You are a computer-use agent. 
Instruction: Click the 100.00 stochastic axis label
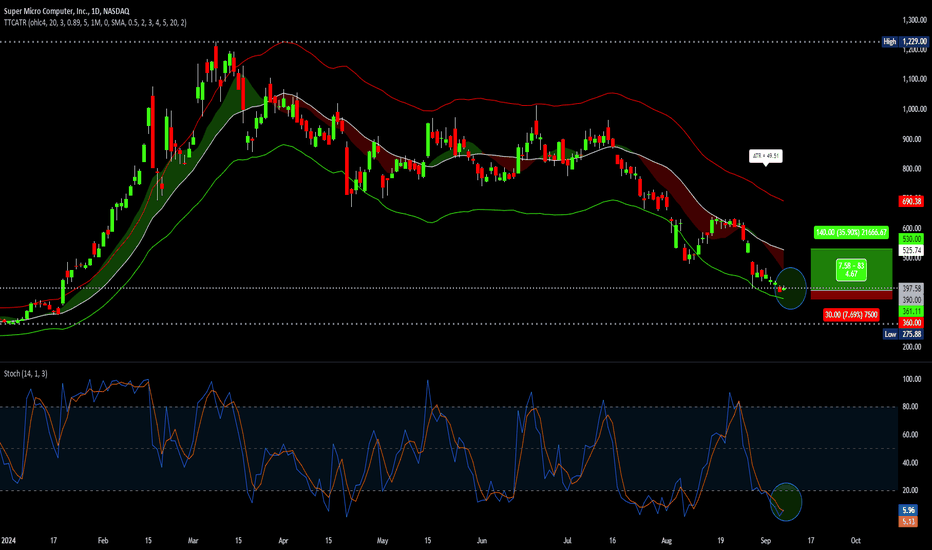pyautogui.click(x=912, y=379)
